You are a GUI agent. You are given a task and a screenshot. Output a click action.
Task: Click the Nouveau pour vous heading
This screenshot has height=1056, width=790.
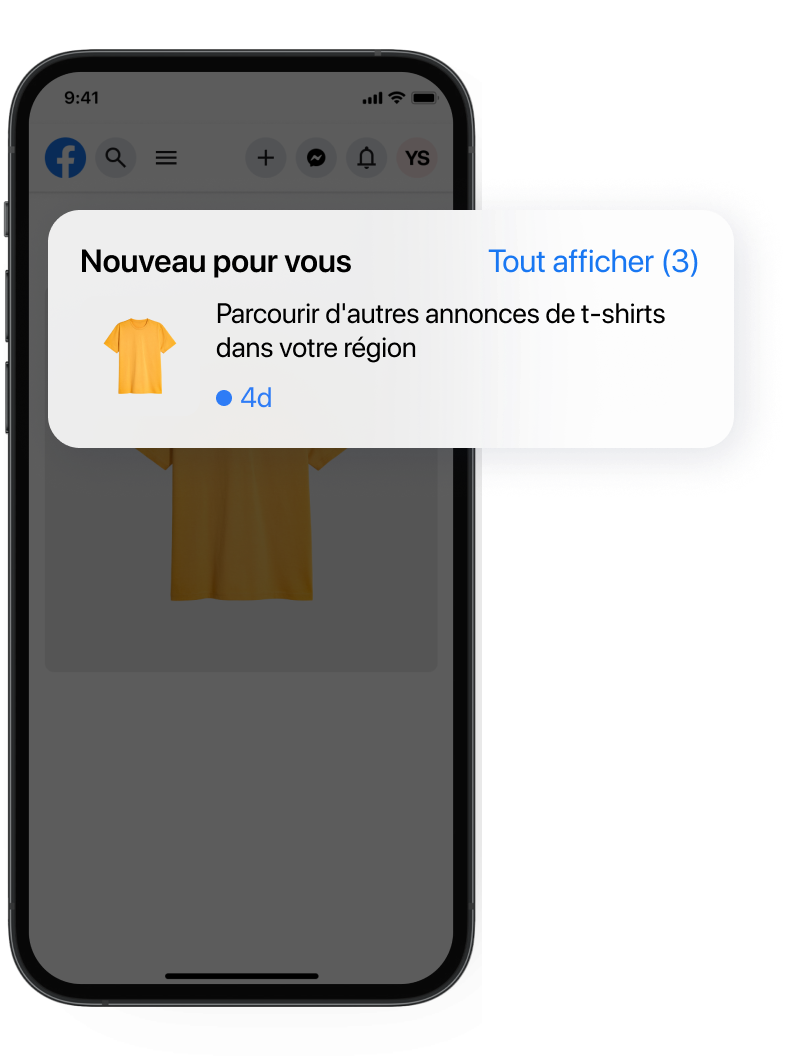[216, 261]
